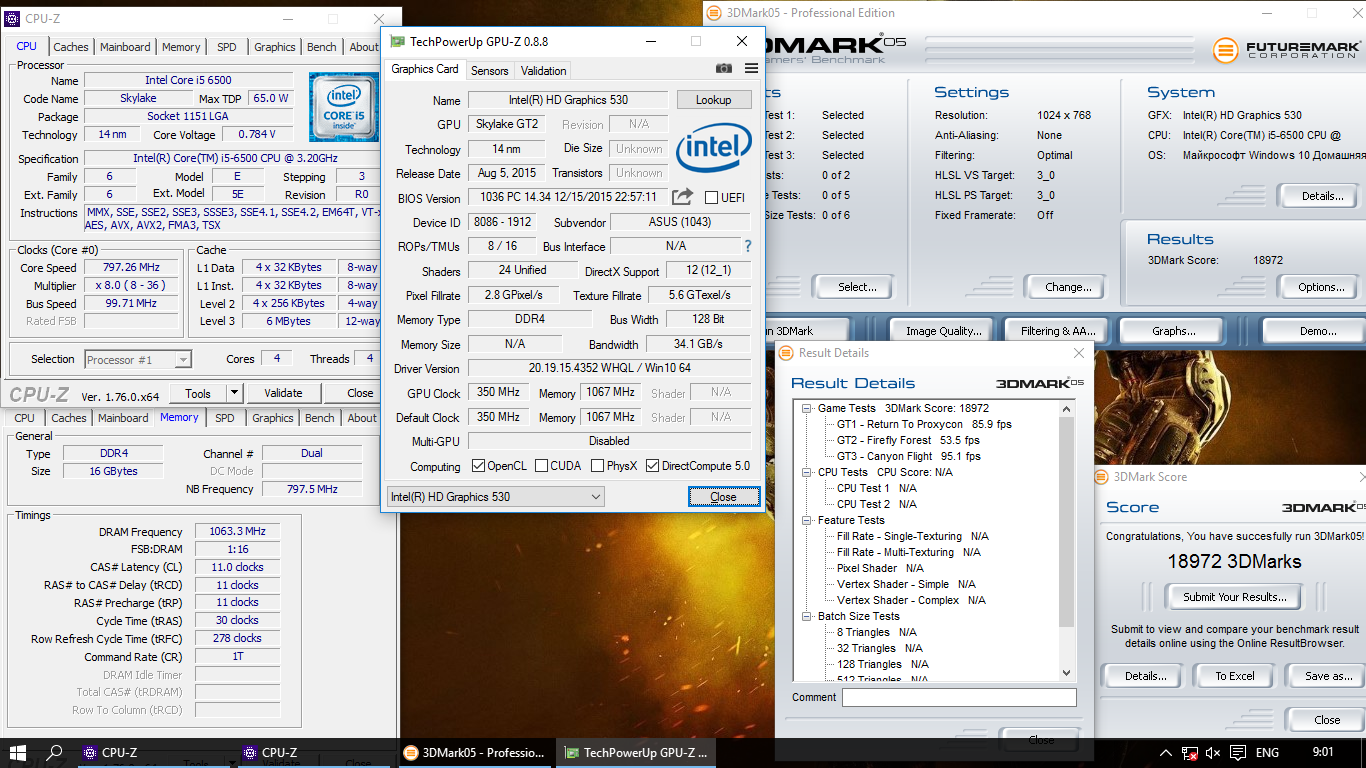
Task: Switch to TechPowerUp GPU-Z taskbar item
Action: pos(636,753)
